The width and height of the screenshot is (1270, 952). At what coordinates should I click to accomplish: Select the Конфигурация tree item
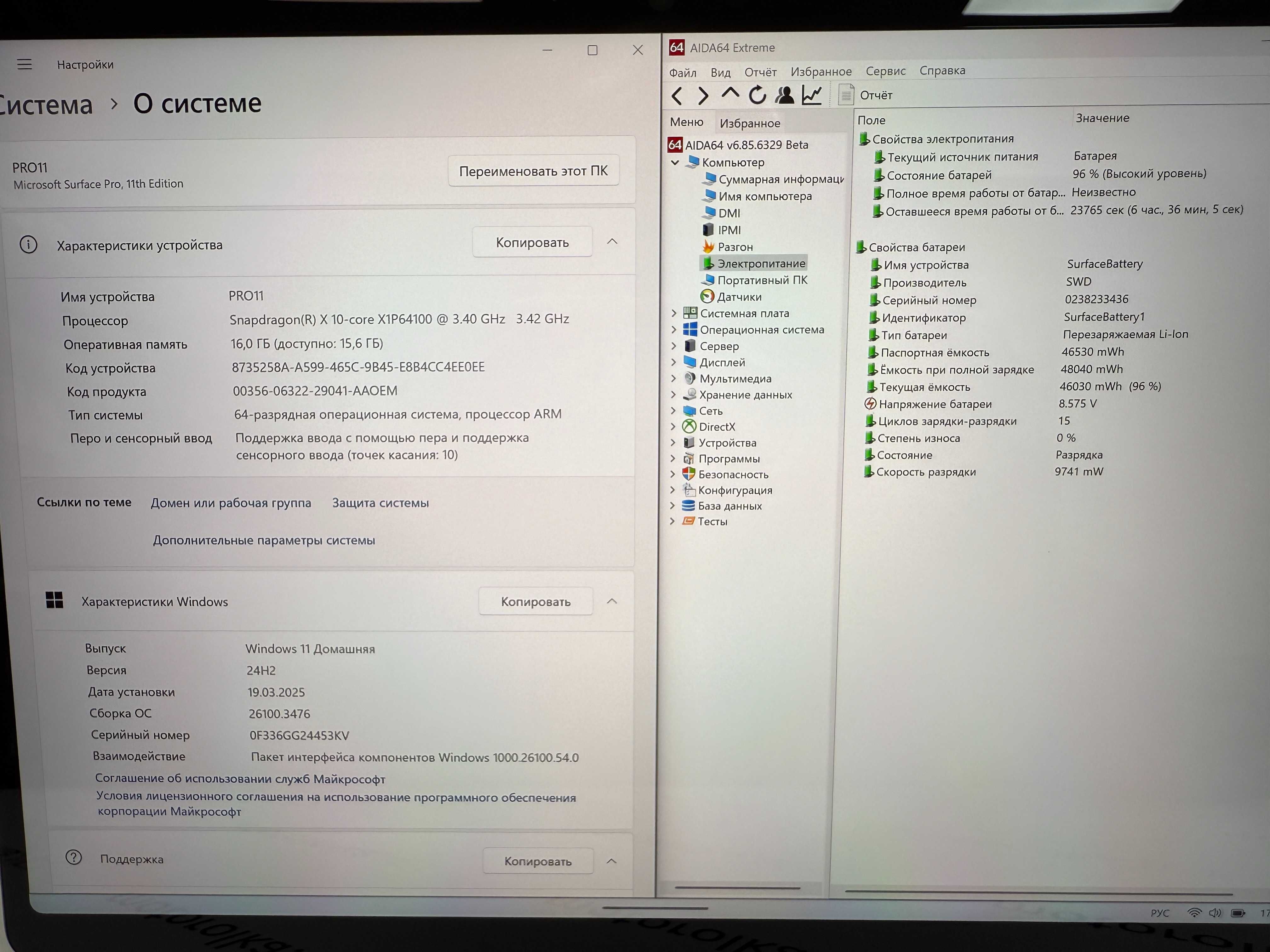click(x=727, y=490)
